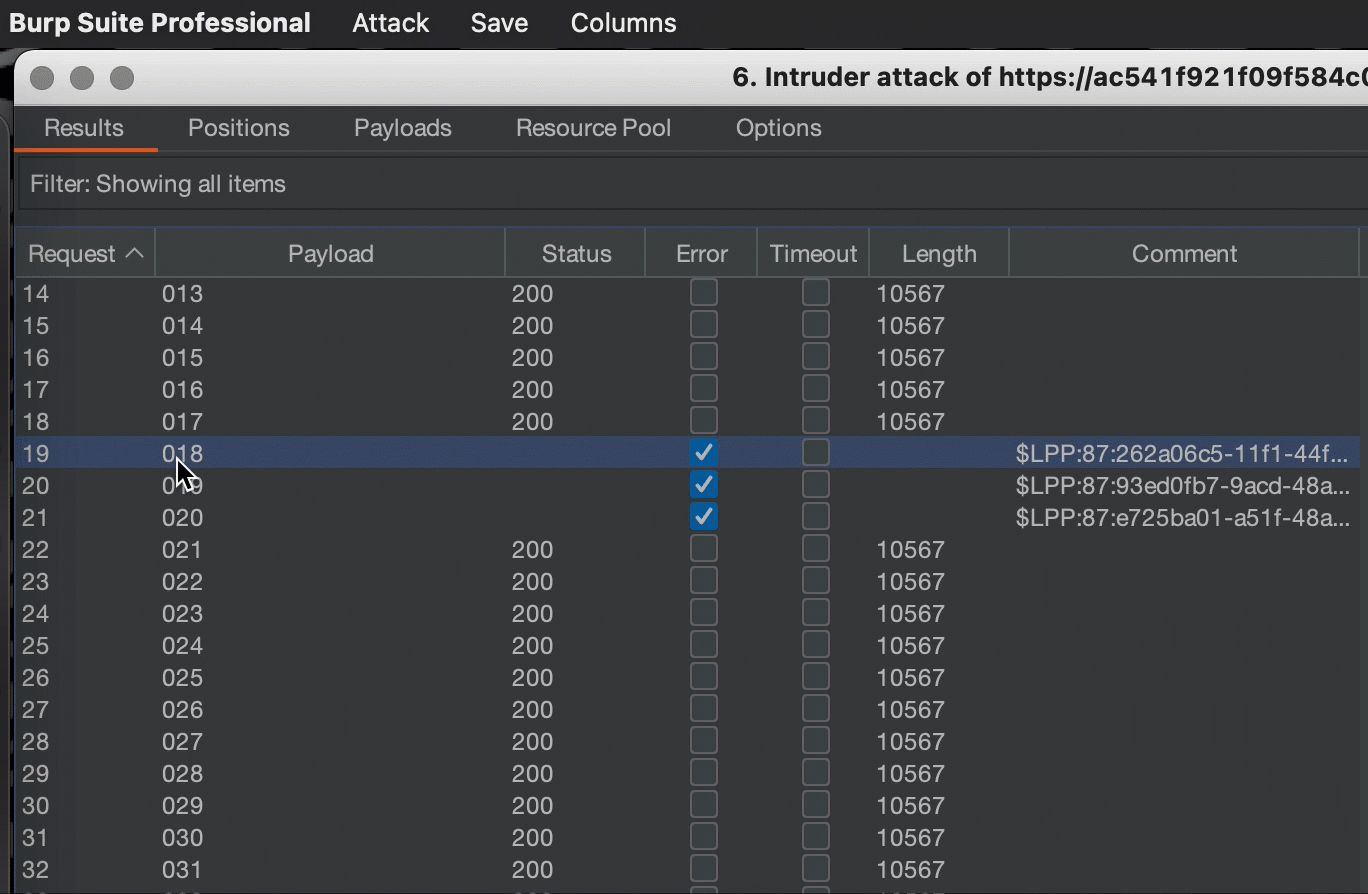Select payload 021 cell
Screen dimensions: 1368x894
[182, 550]
